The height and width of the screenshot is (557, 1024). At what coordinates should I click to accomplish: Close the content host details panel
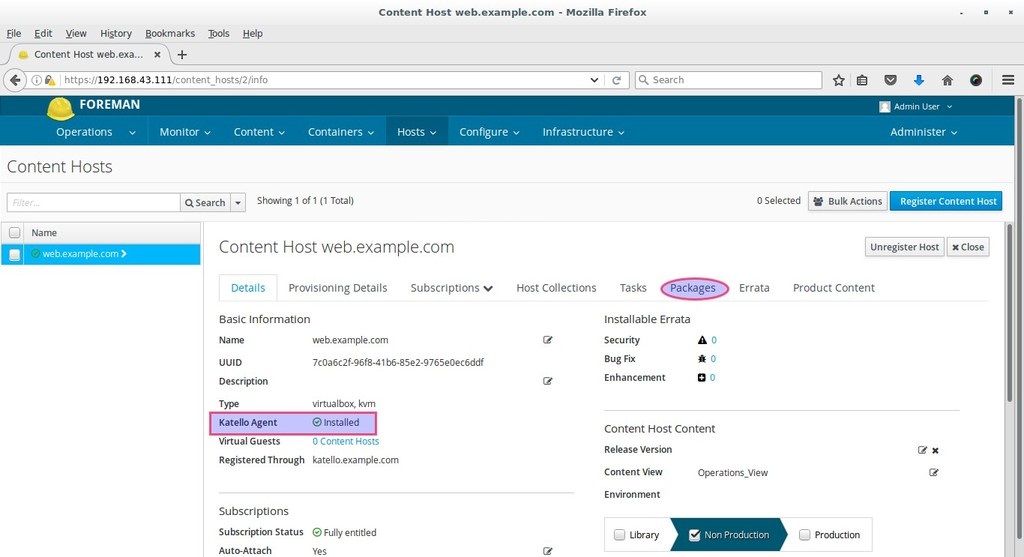[x=968, y=247]
